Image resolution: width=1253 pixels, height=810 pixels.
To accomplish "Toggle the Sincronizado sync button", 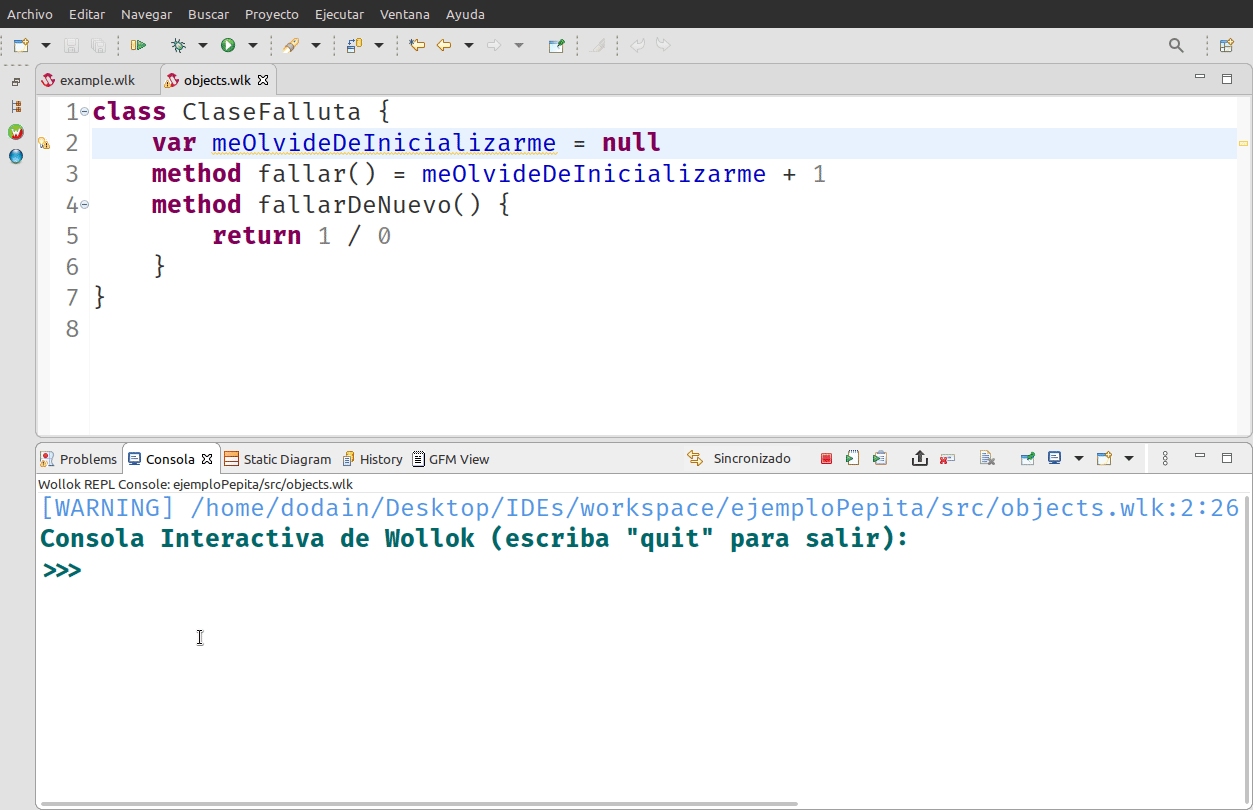I will point(739,459).
